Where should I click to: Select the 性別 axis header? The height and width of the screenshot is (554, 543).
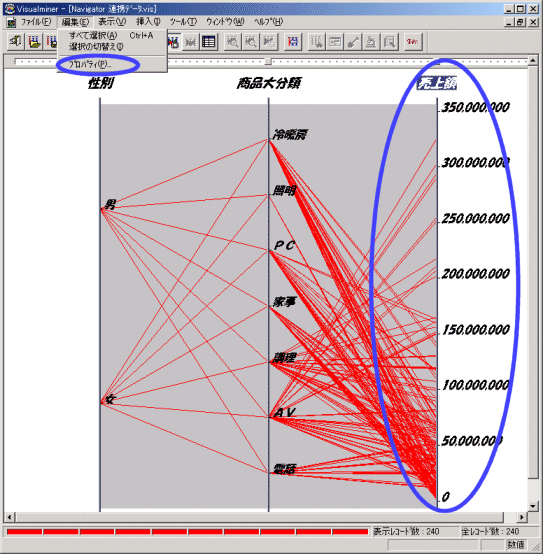click(100, 84)
